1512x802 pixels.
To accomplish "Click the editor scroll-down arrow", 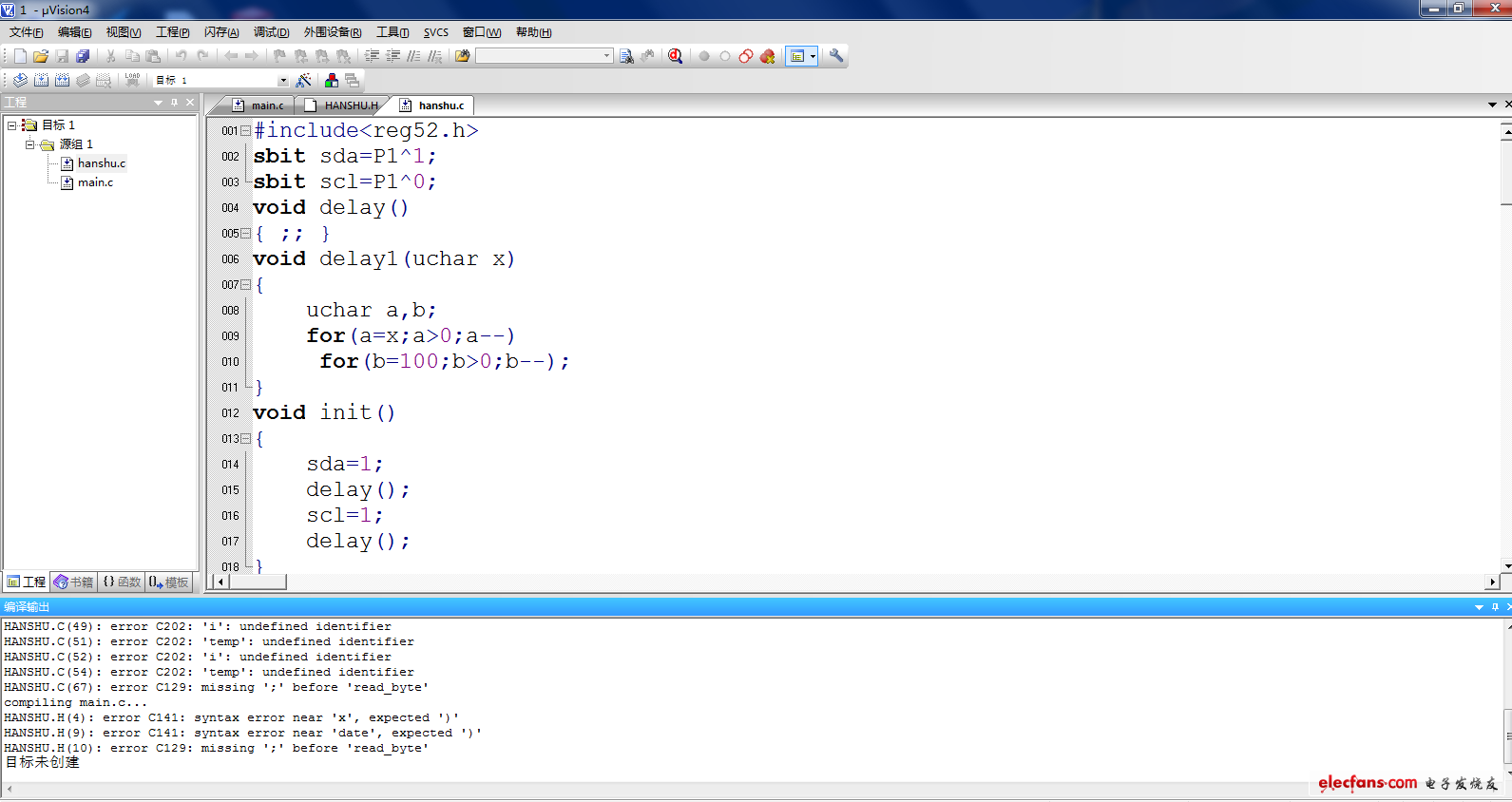I will pos(1505,566).
